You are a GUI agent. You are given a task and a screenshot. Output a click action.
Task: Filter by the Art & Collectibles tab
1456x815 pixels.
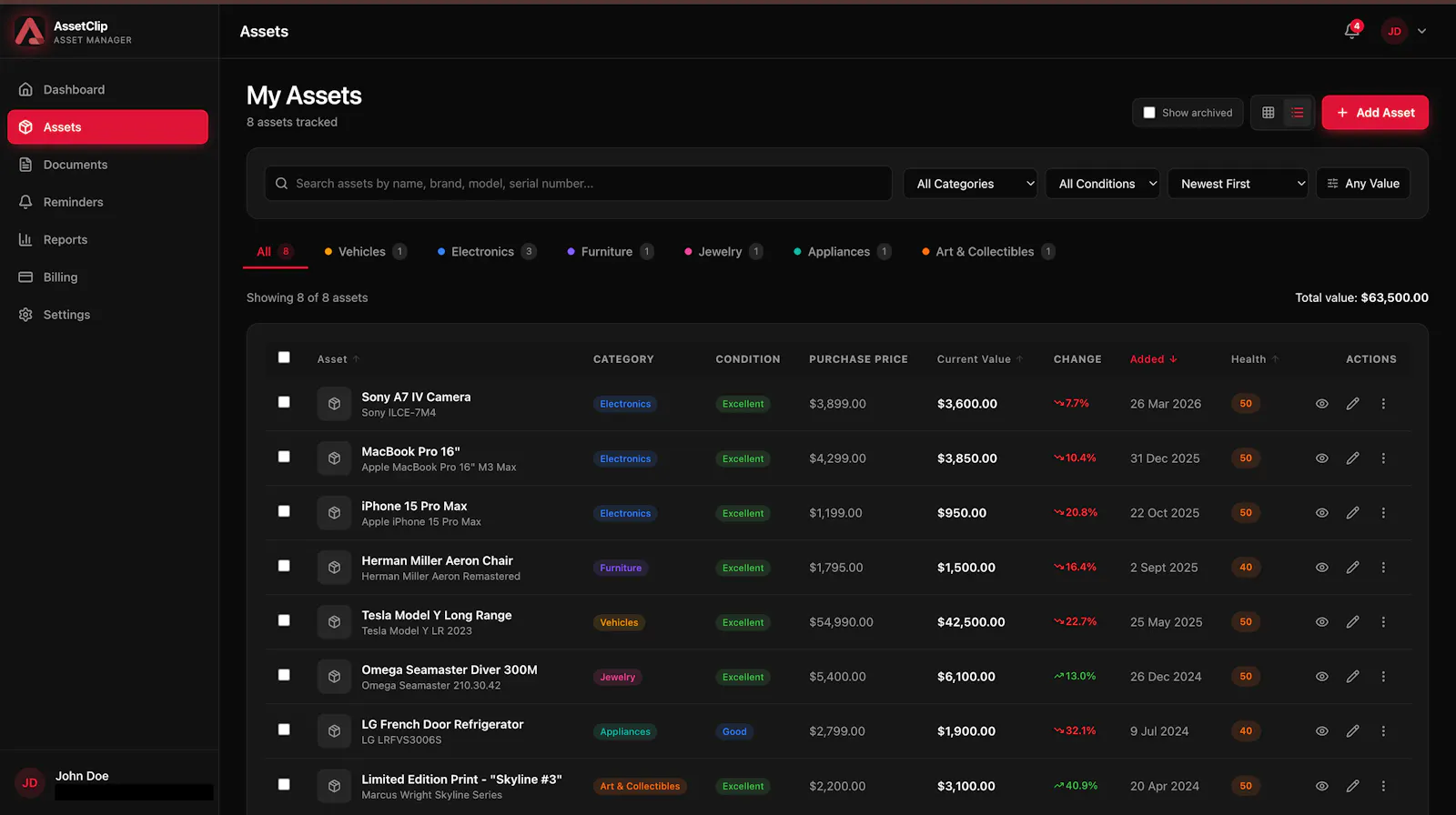[988, 252]
